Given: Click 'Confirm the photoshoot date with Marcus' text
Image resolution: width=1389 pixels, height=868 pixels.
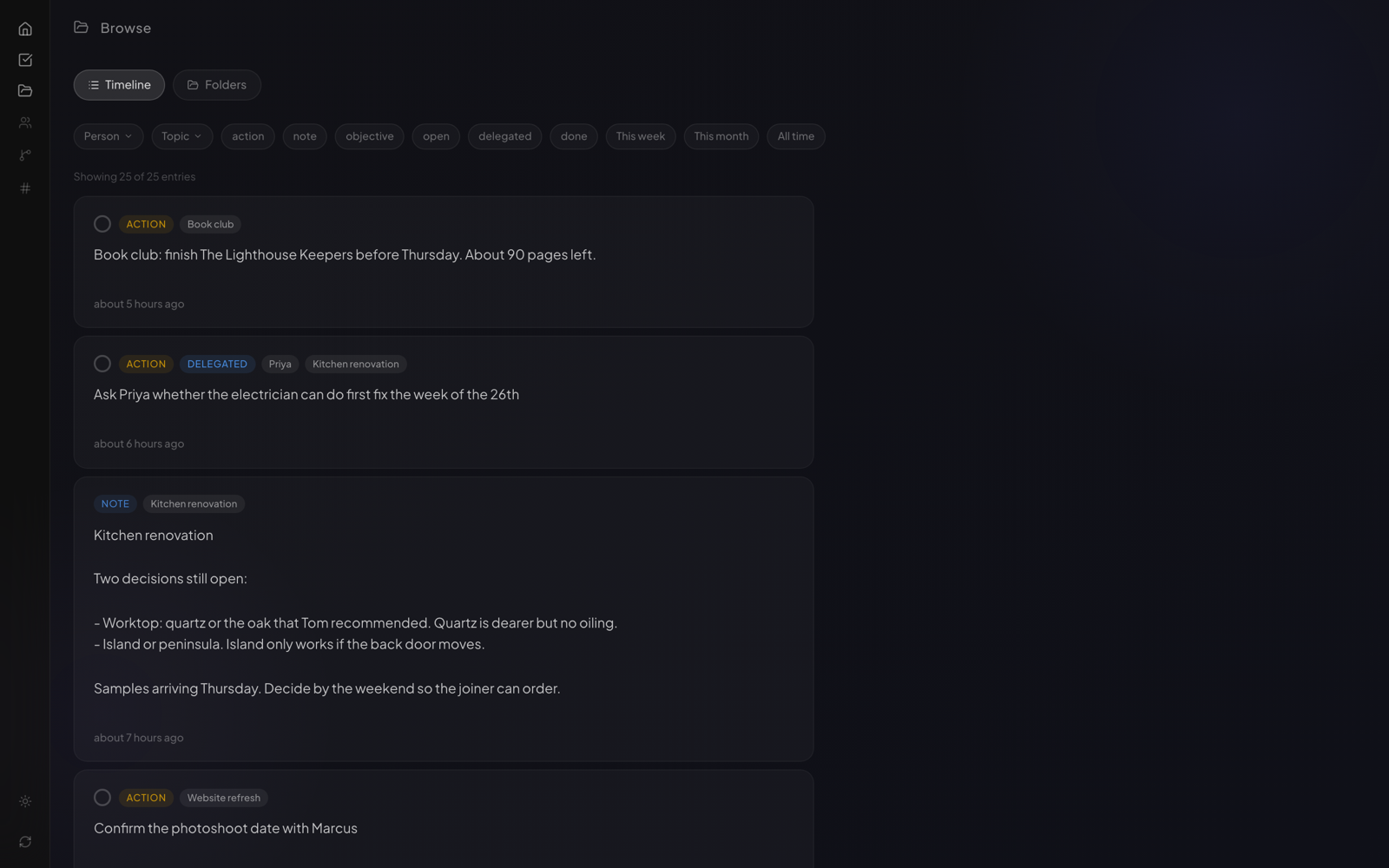Looking at the screenshot, I should pos(226,828).
